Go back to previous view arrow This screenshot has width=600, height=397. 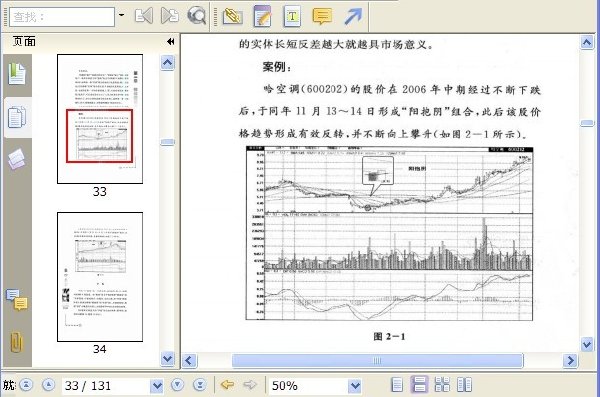click(x=228, y=384)
